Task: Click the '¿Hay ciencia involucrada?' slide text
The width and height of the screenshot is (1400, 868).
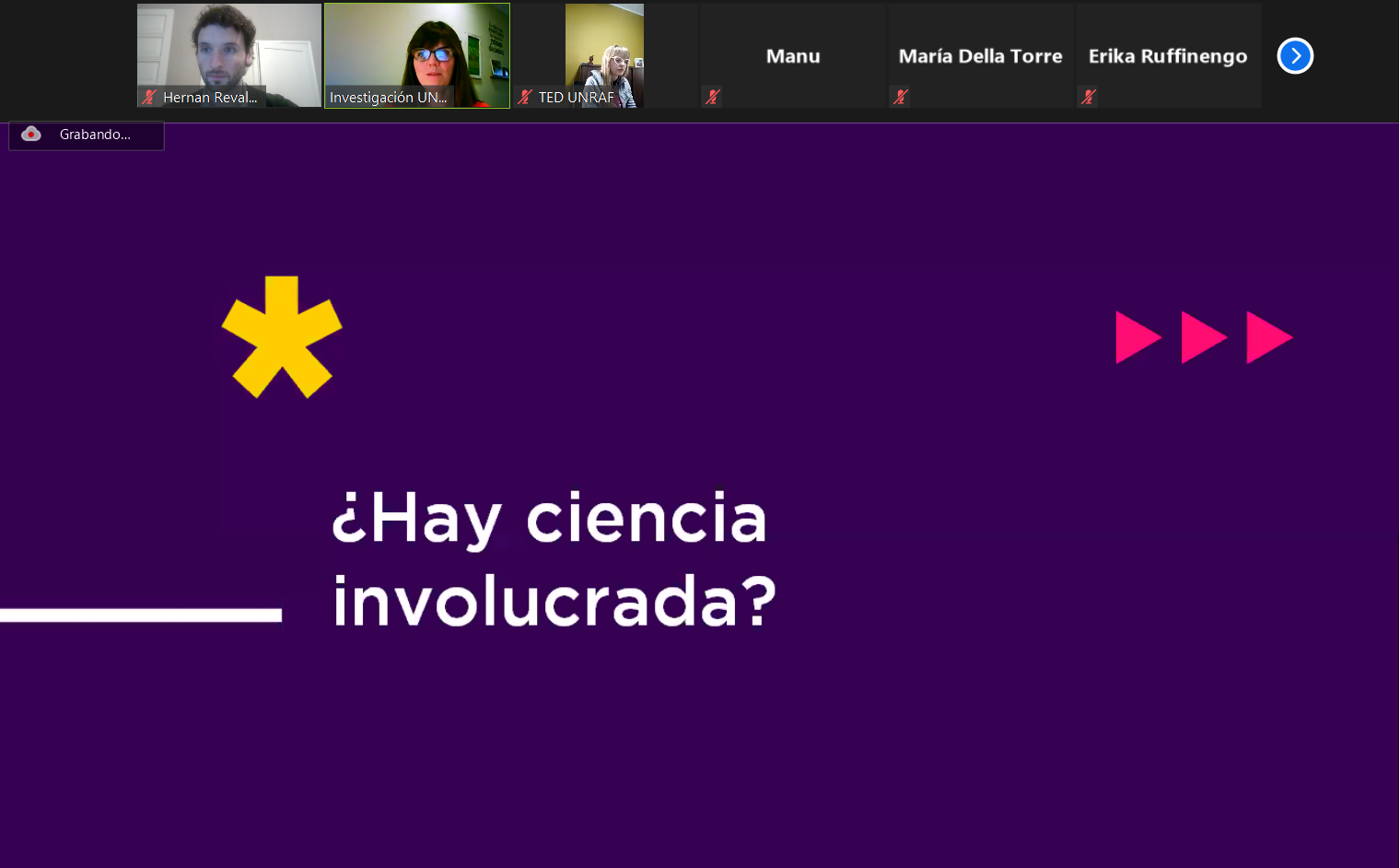Action: coord(554,559)
